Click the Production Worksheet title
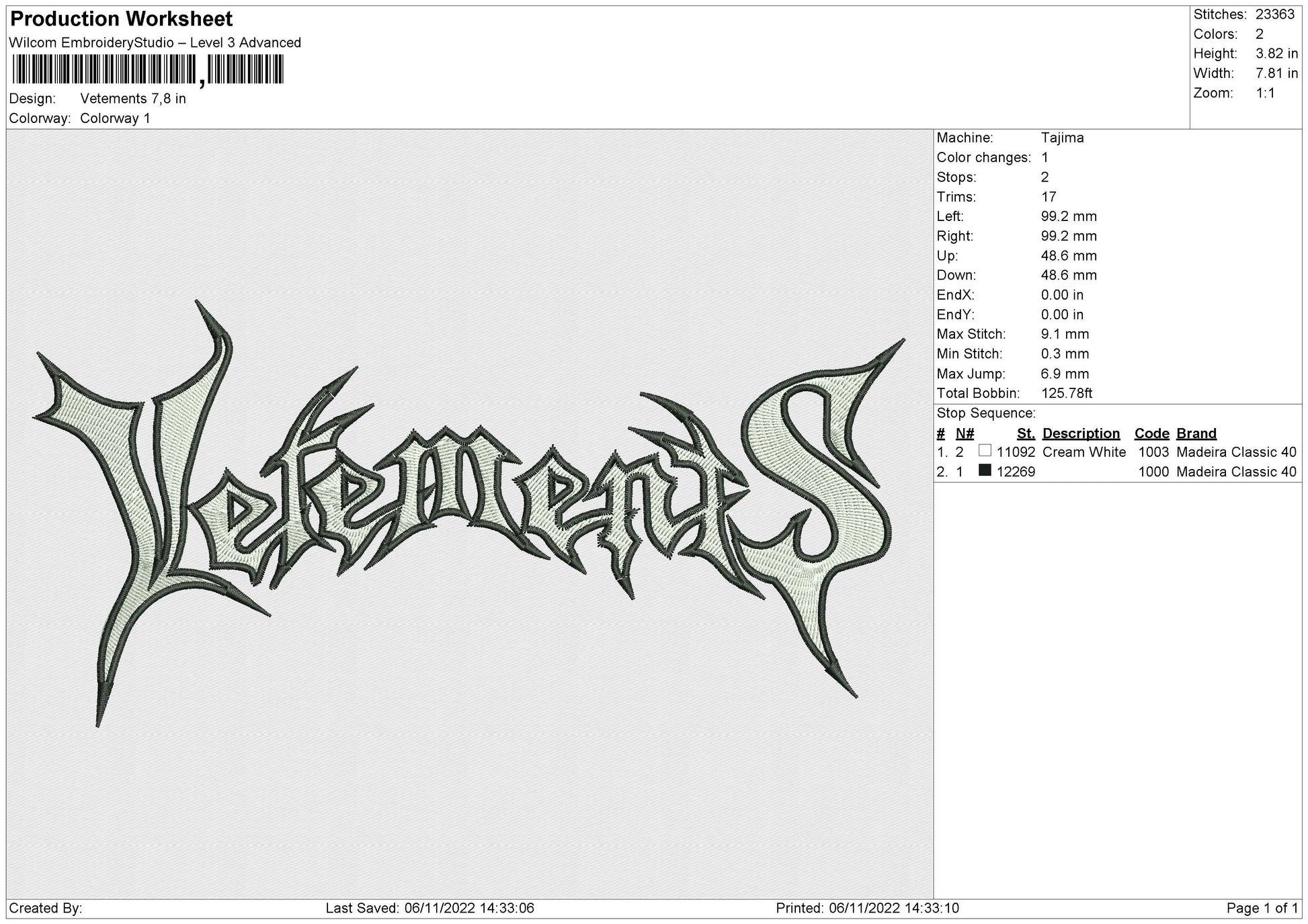 click(x=122, y=19)
